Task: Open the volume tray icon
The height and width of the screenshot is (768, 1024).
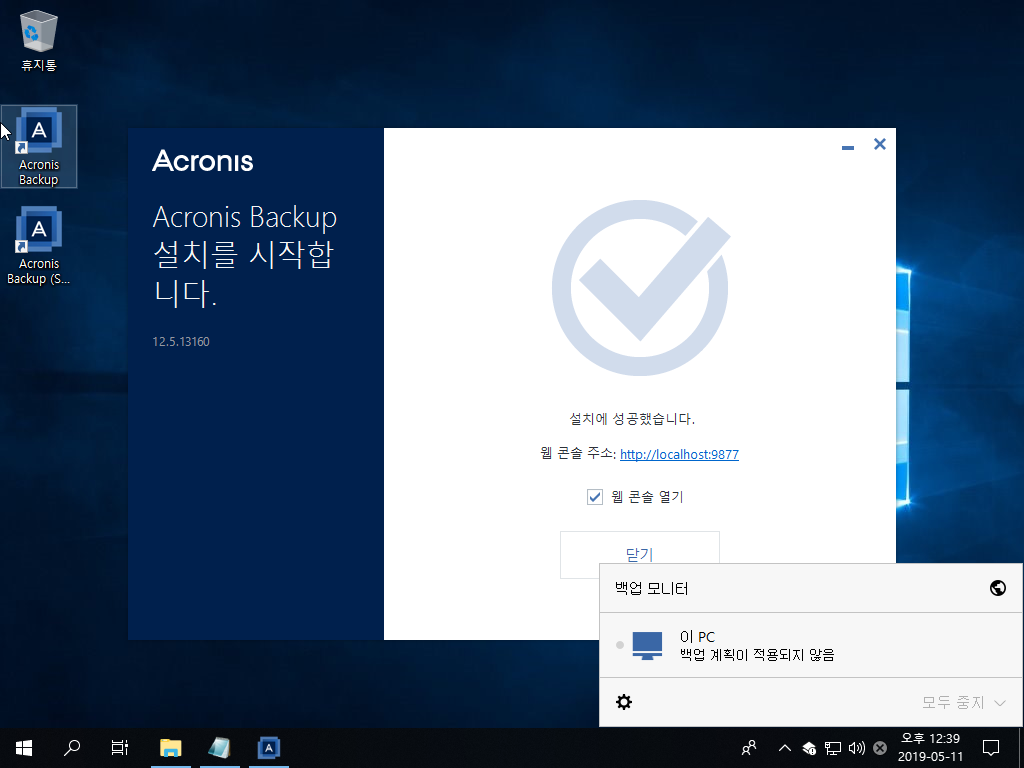Action: (x=856, y=748)
